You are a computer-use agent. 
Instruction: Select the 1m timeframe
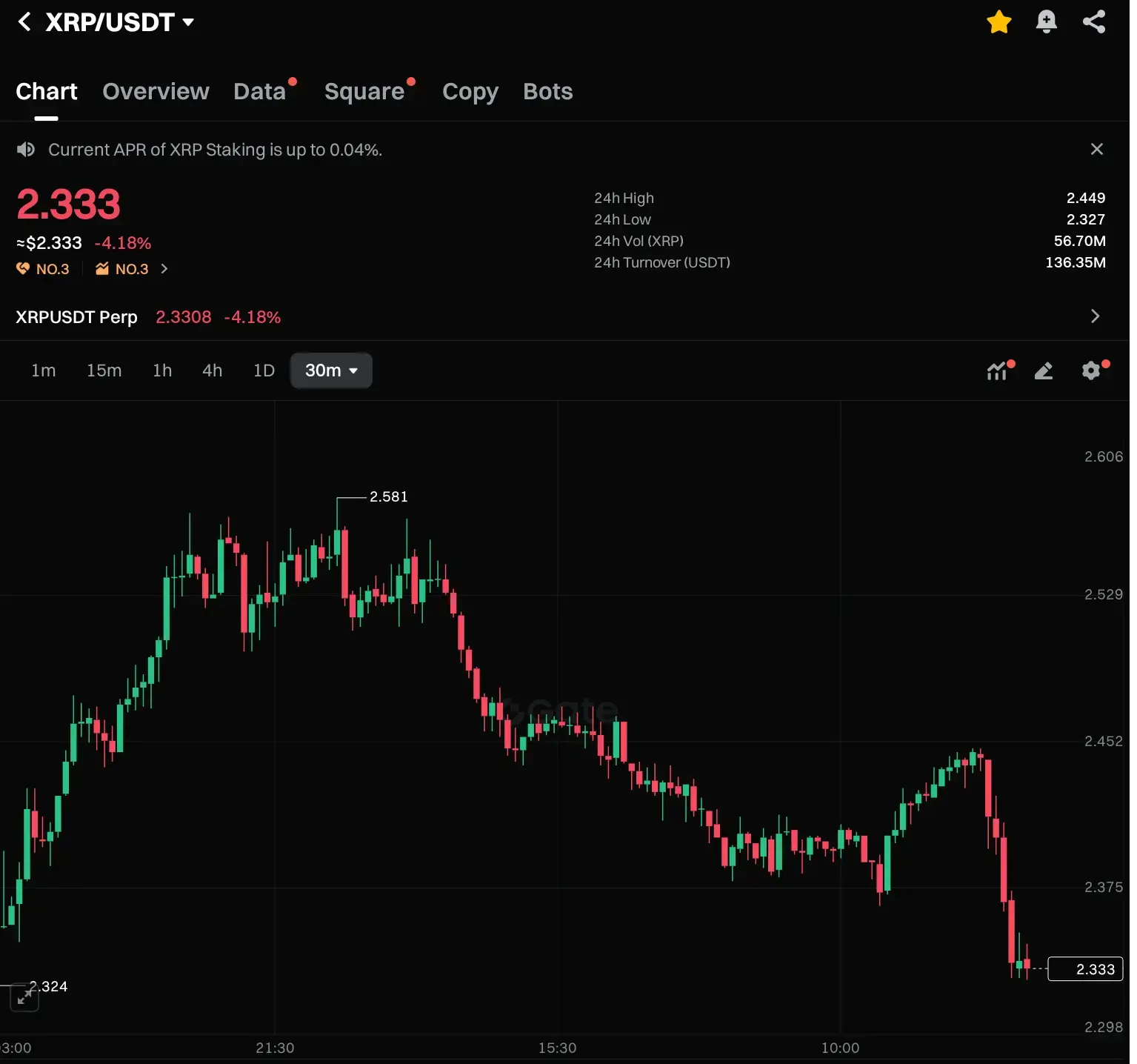[x=44, y=370]
